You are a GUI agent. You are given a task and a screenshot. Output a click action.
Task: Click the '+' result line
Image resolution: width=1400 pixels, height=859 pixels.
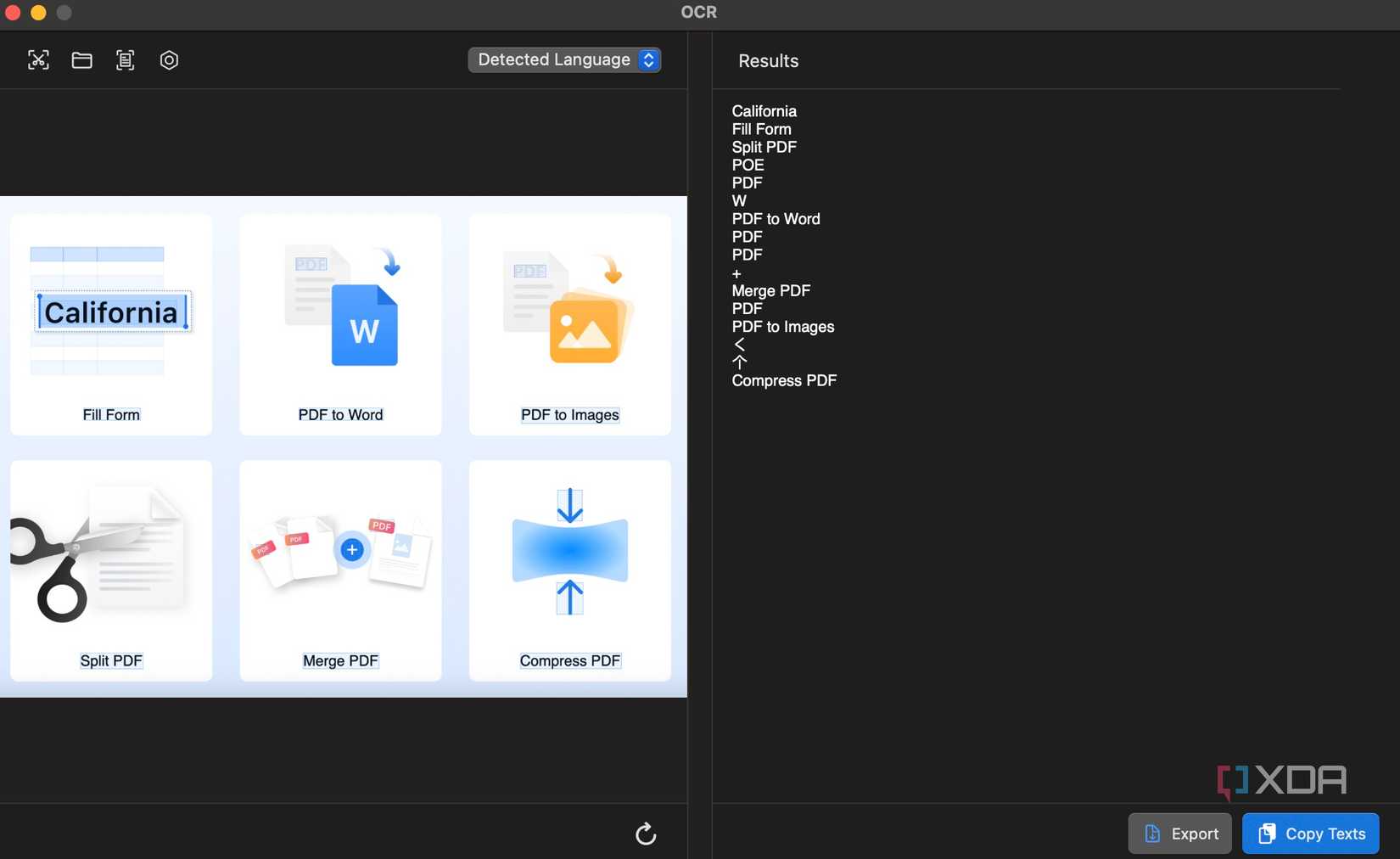point(736,273)
